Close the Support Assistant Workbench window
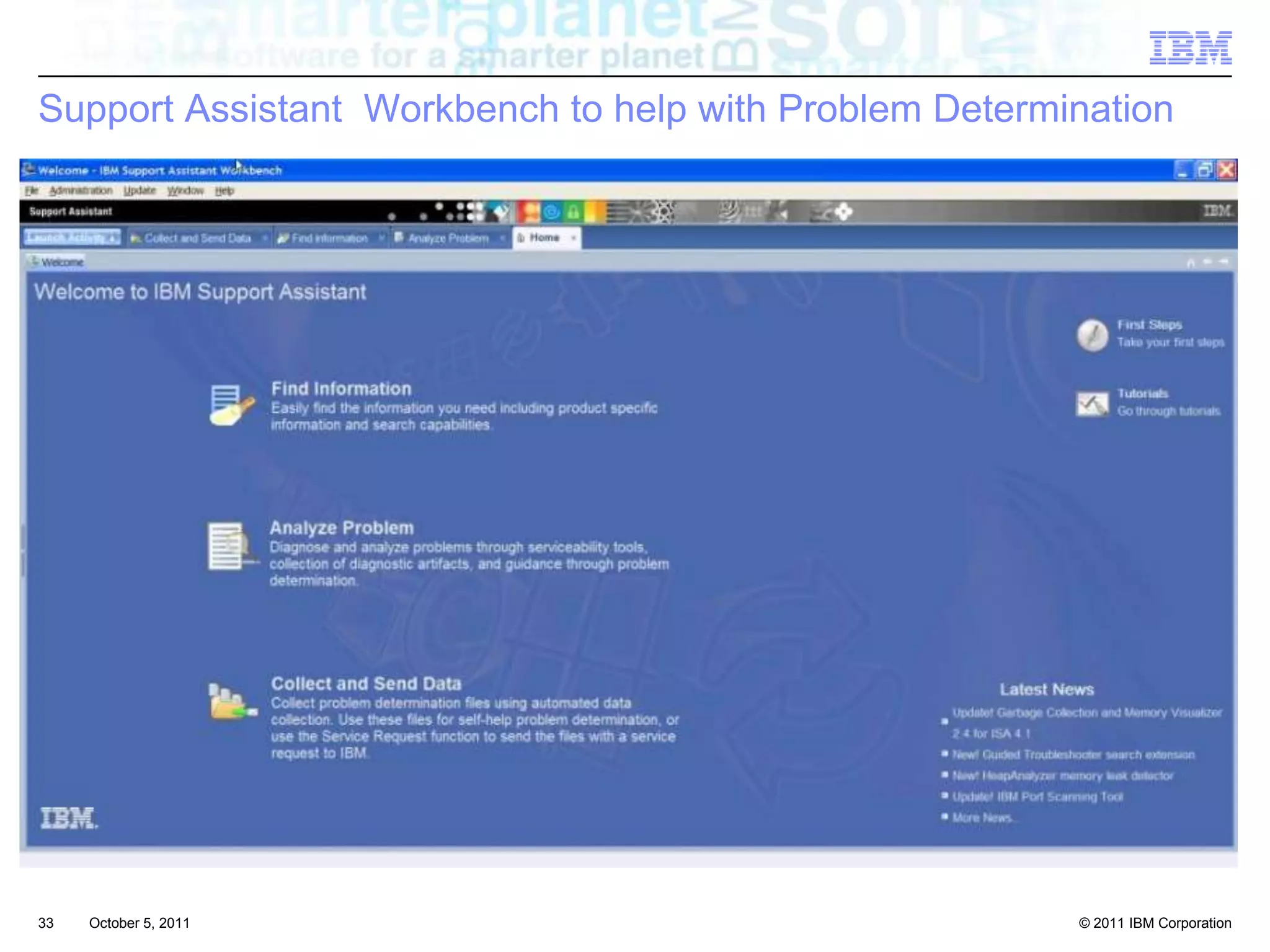This screenshot has width=1270, height=952. click(1226, 170)
